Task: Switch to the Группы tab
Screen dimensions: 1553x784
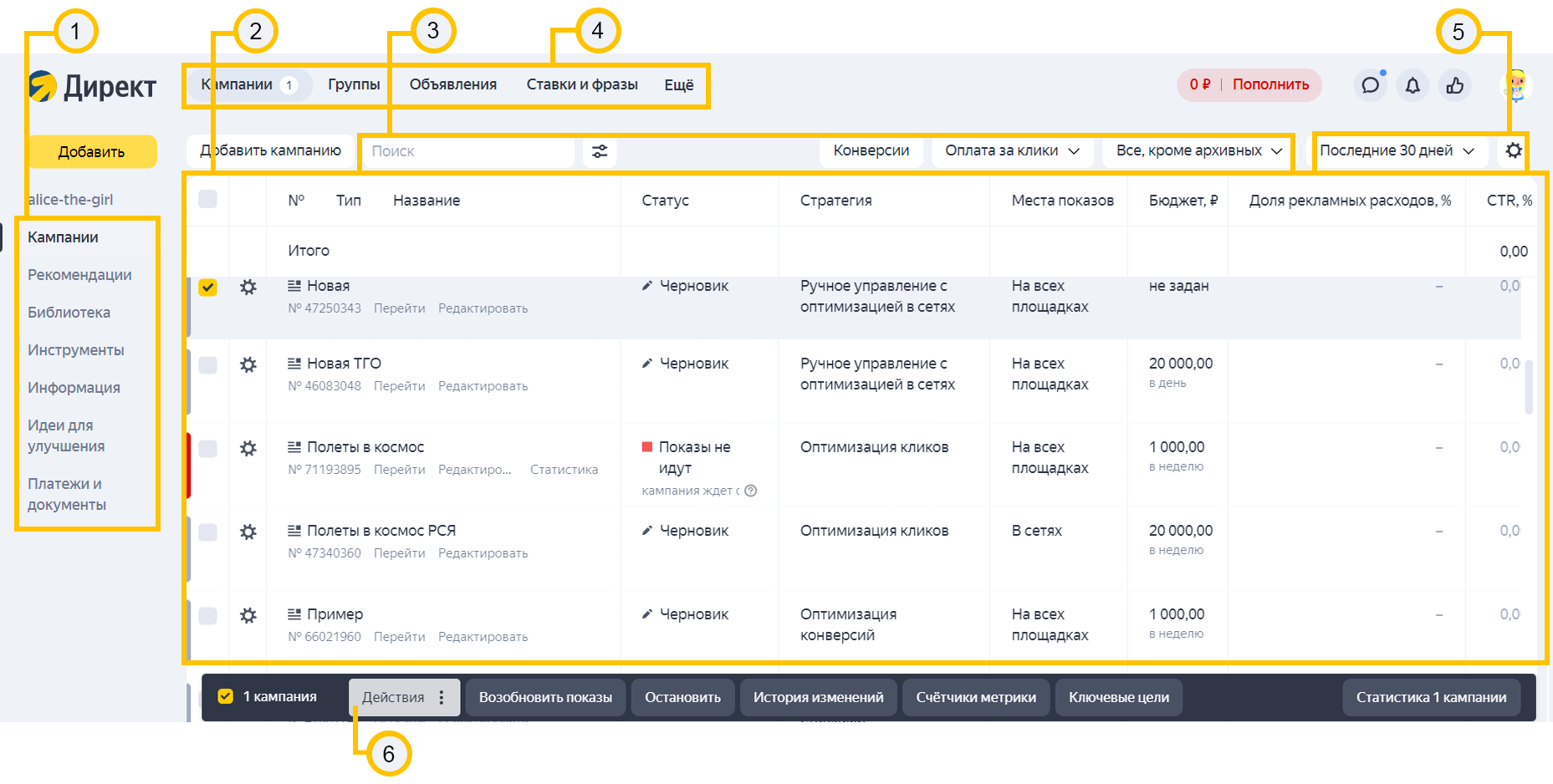Action: click(354, 84)
